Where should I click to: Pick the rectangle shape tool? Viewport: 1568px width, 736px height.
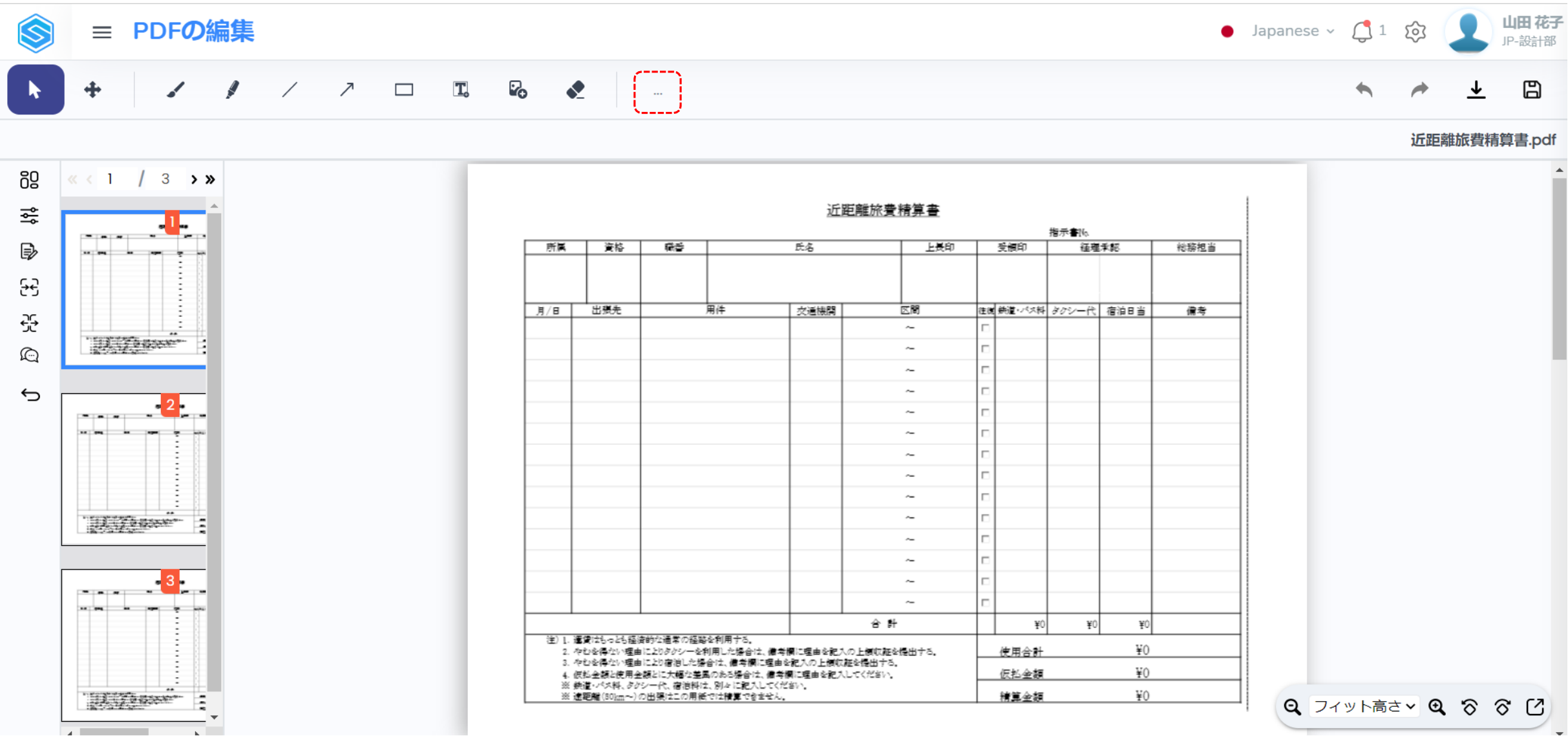tap(404, 90)
